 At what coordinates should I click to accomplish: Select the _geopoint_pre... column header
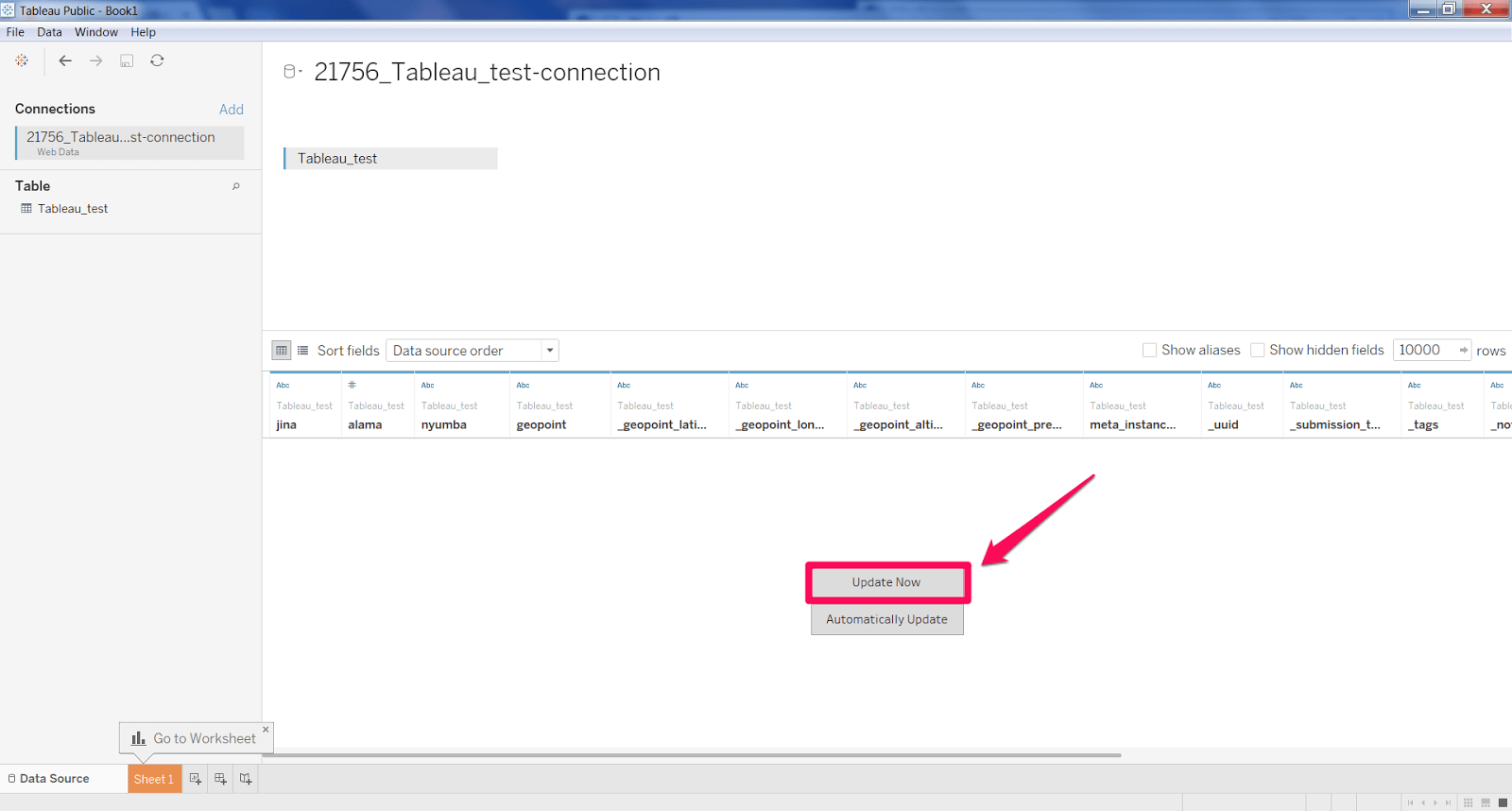tap(1024, 405)
